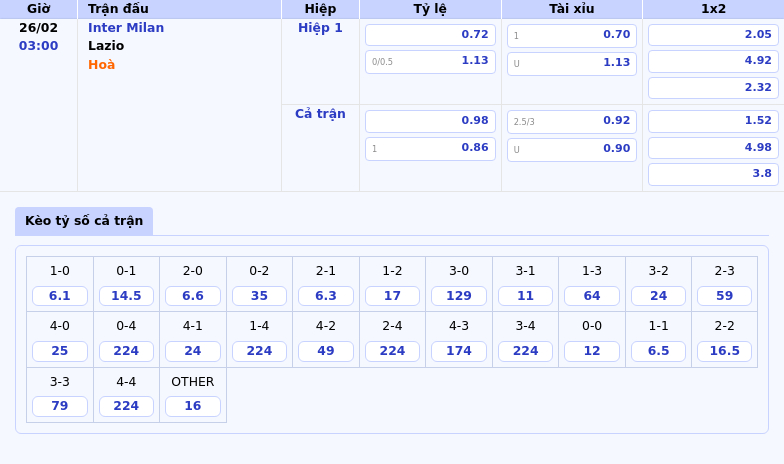Pick the 1-2 score odds 17

pyautogui.click(x=392, y=296)
